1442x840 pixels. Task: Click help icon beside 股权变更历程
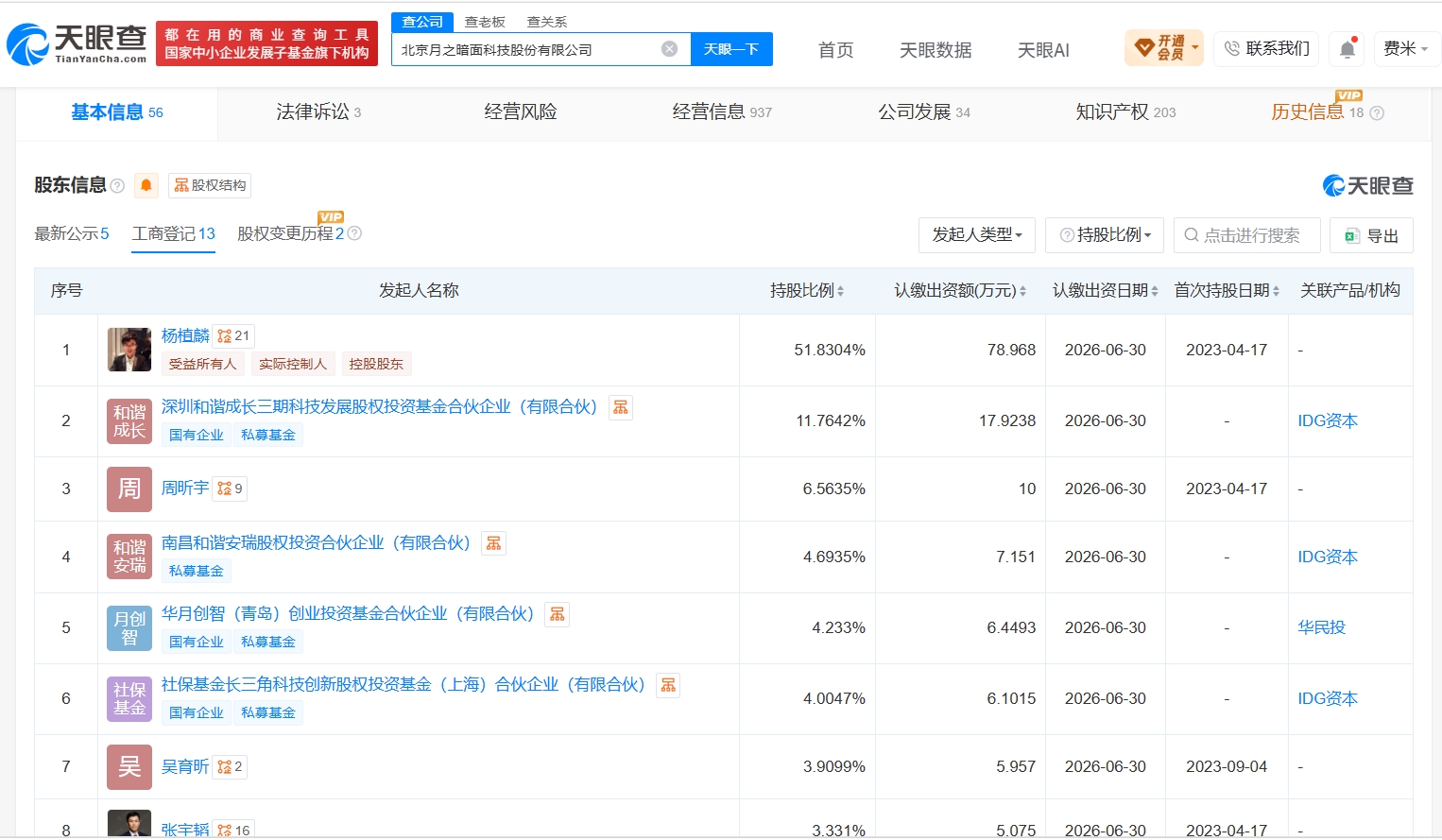click(x=354, y=233)
